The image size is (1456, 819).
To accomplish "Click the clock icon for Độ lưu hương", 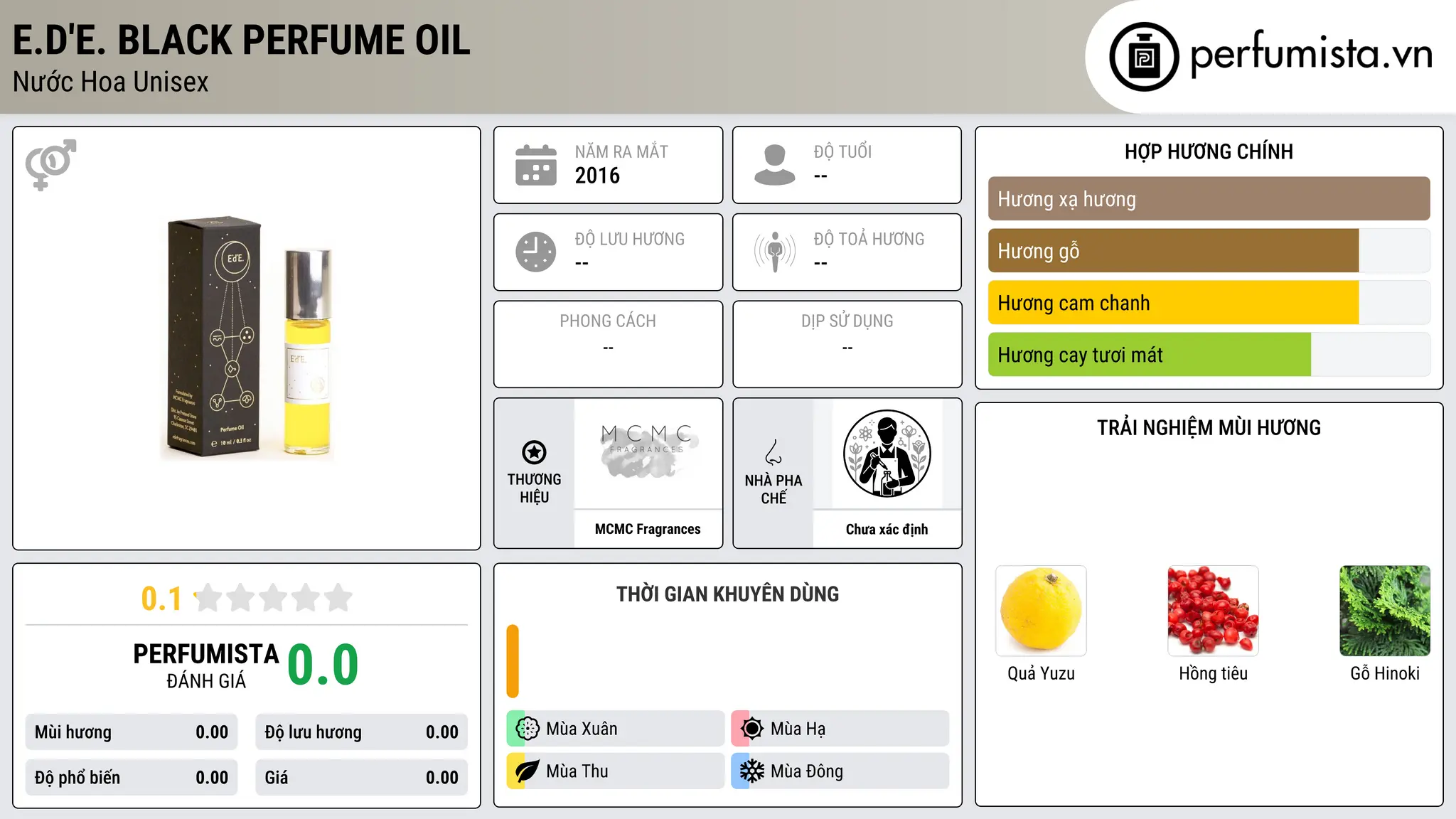I will [x=536, y=252].
